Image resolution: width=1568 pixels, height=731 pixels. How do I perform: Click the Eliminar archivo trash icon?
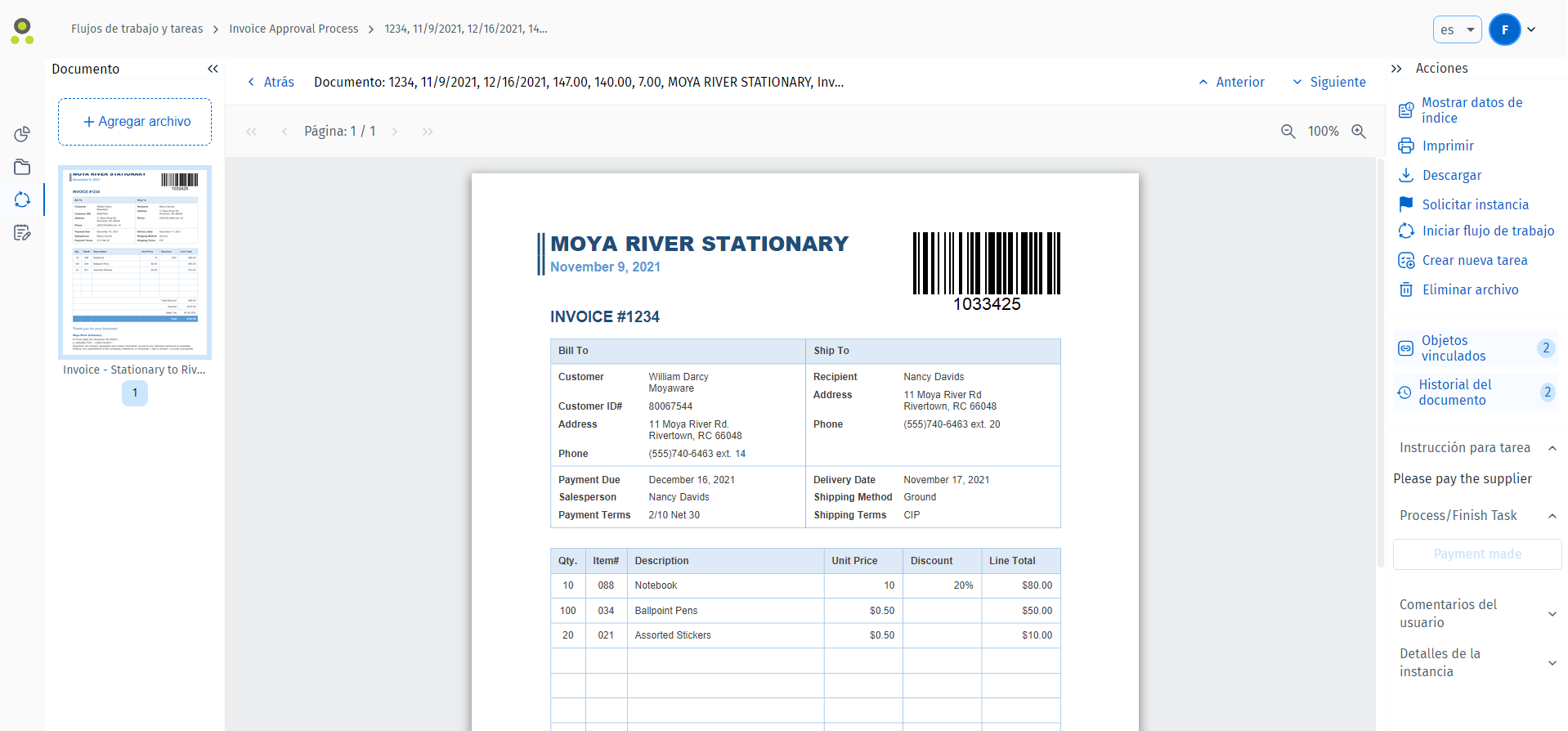pyautogui.click(x=1406, y=289)
